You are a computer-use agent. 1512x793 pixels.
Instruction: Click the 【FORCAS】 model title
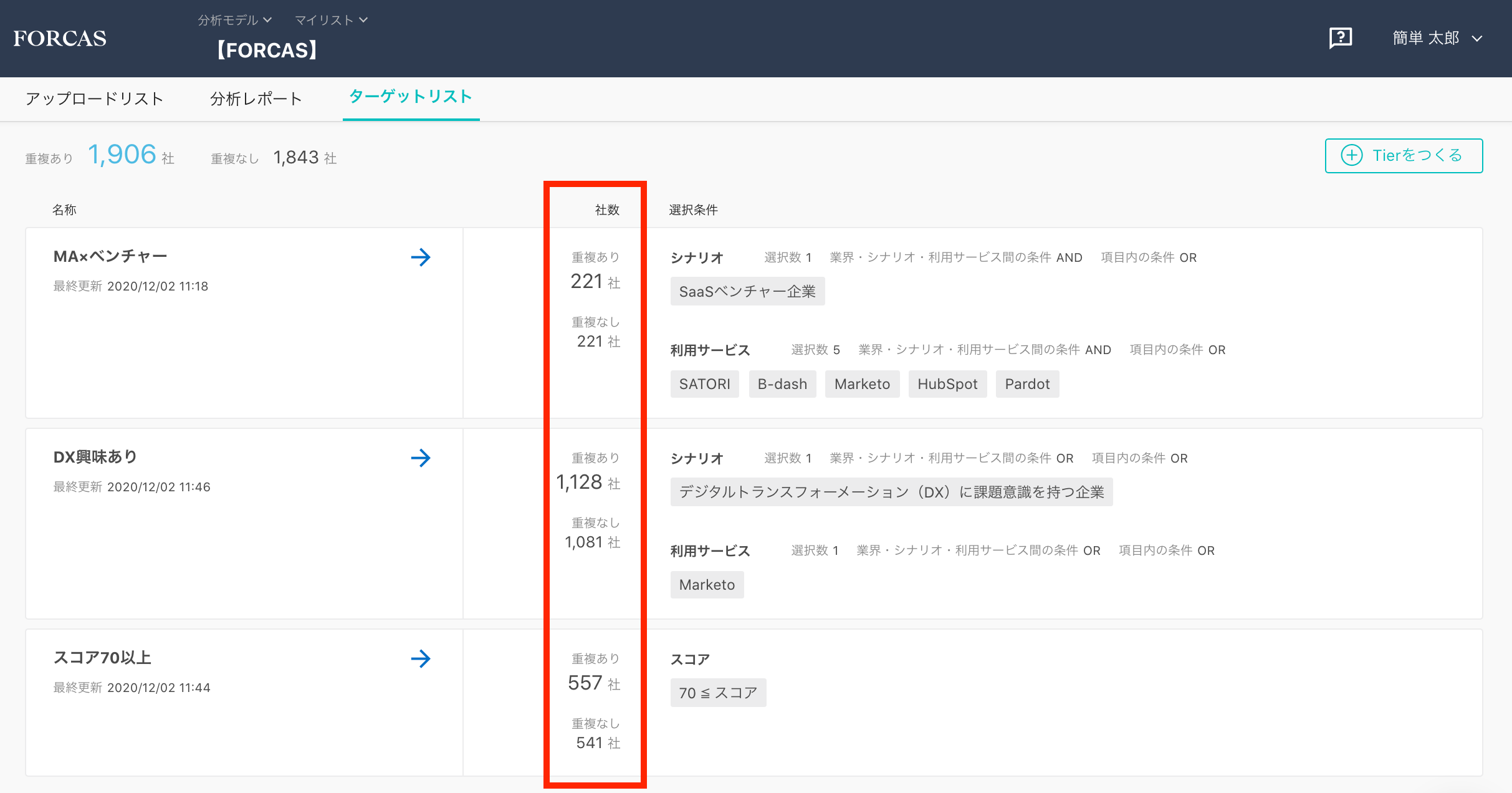click(x=267, y=50)
